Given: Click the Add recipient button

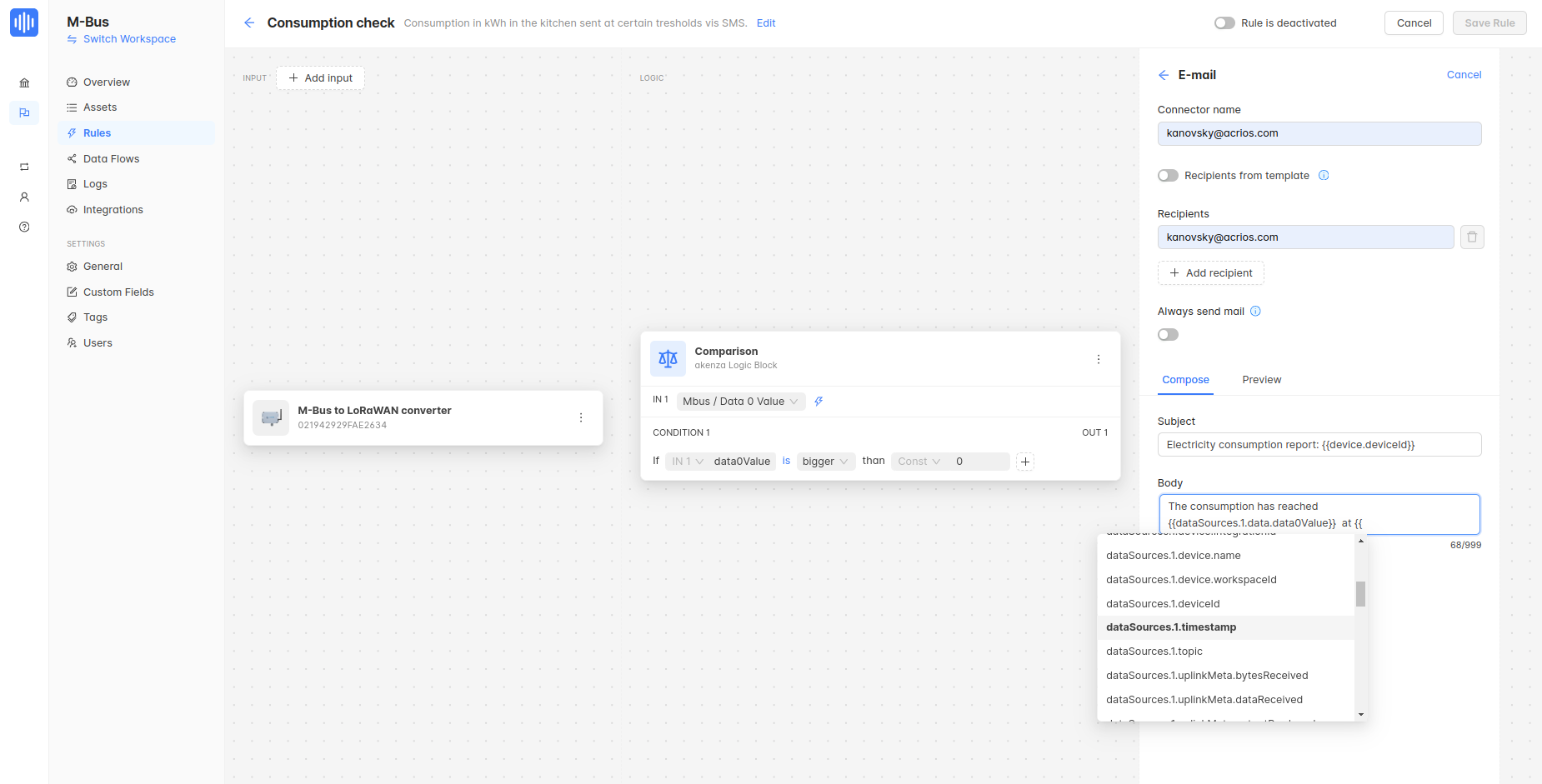Looking at the screenshot, I should coord(1210,273).
